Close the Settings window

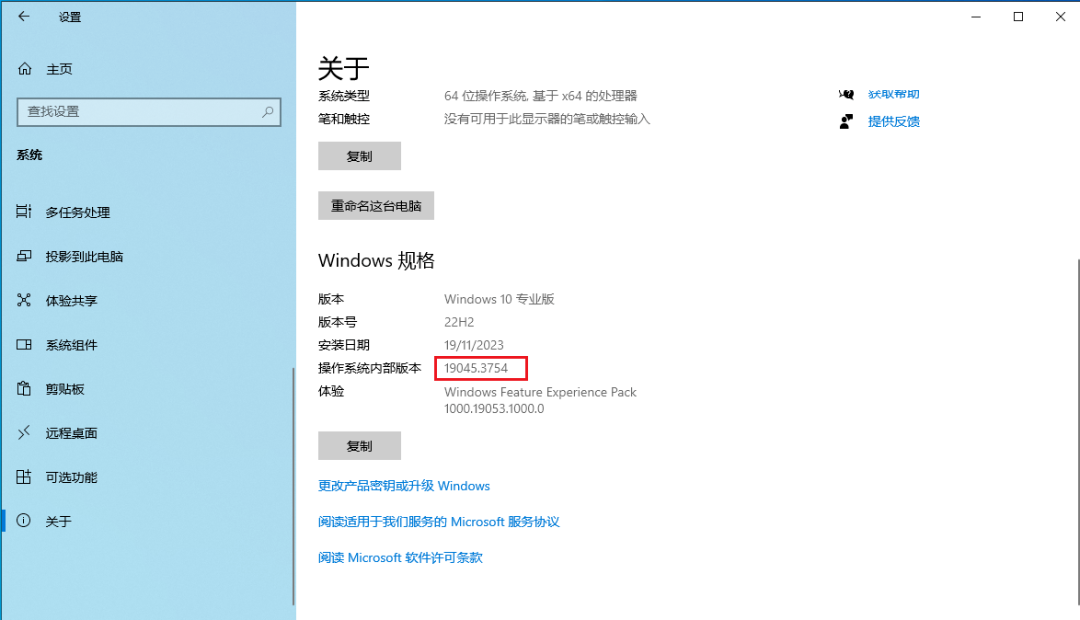[1060, 17]
